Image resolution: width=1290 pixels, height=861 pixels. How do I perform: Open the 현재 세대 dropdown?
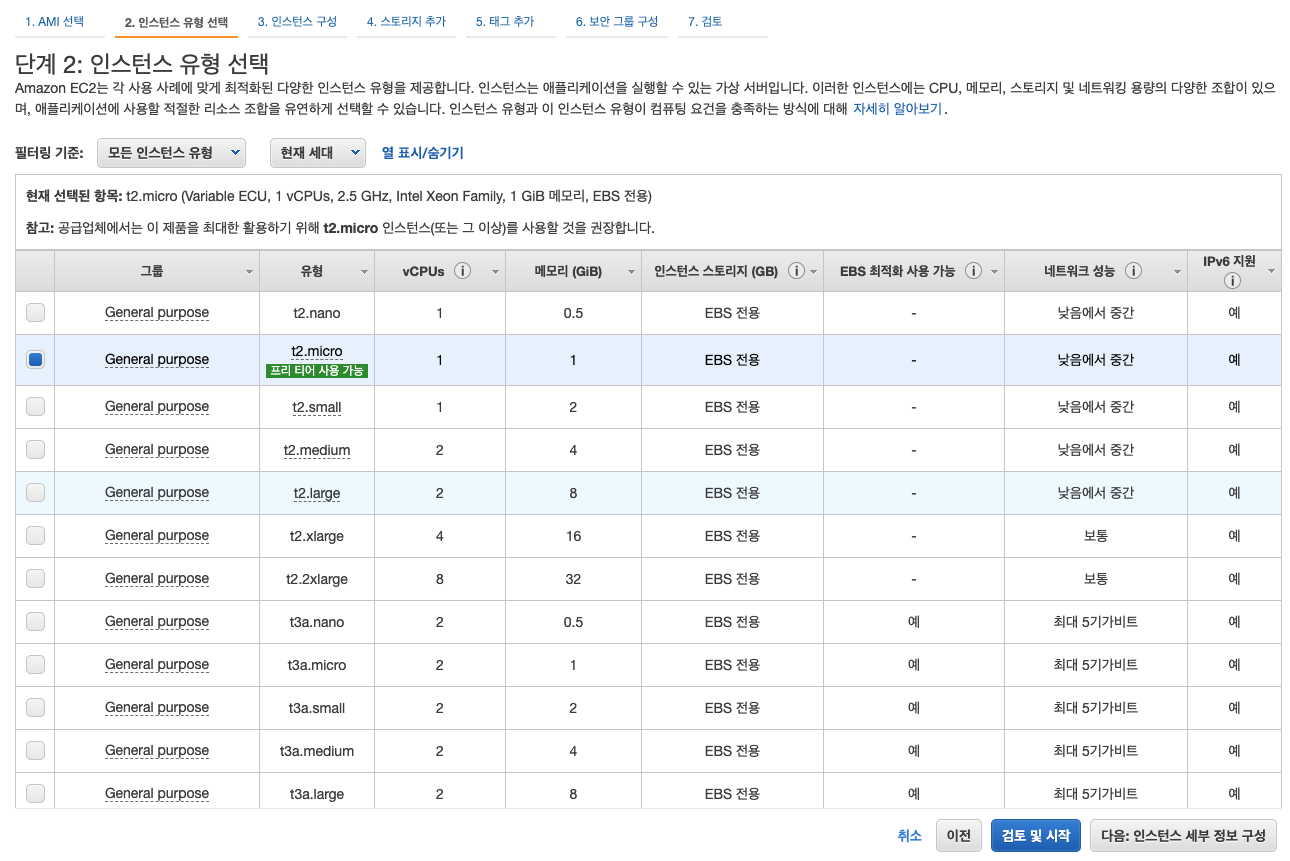[x=317, y=152]
